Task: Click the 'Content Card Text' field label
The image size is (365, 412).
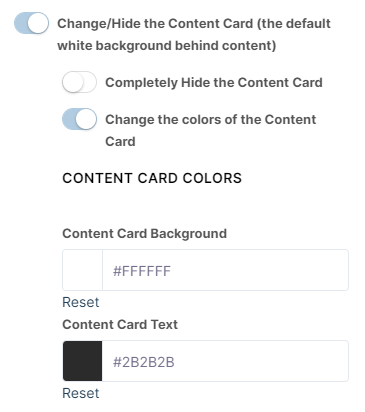Action: click(x=120, y=324)
